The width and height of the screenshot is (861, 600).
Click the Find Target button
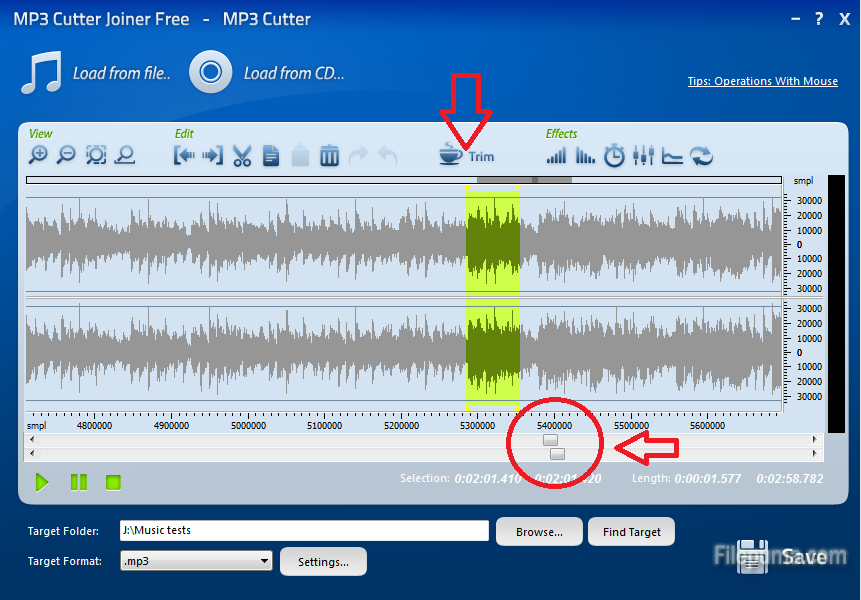pyautogui.click(x=631, y=531)
